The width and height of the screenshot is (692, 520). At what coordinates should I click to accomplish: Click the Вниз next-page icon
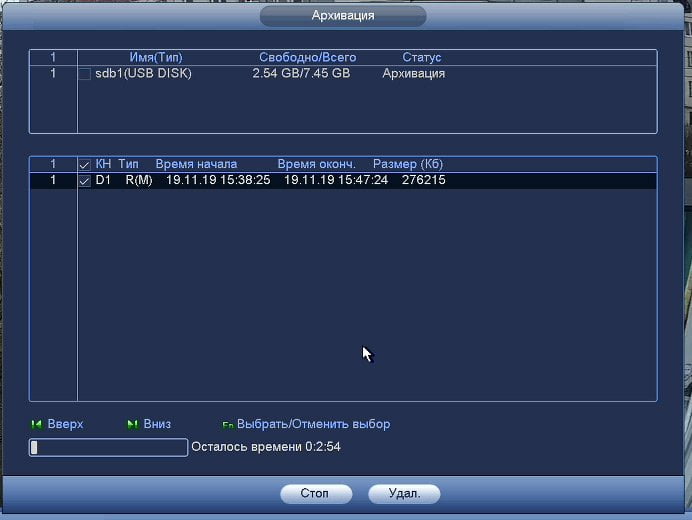click(x=132, y=424)
